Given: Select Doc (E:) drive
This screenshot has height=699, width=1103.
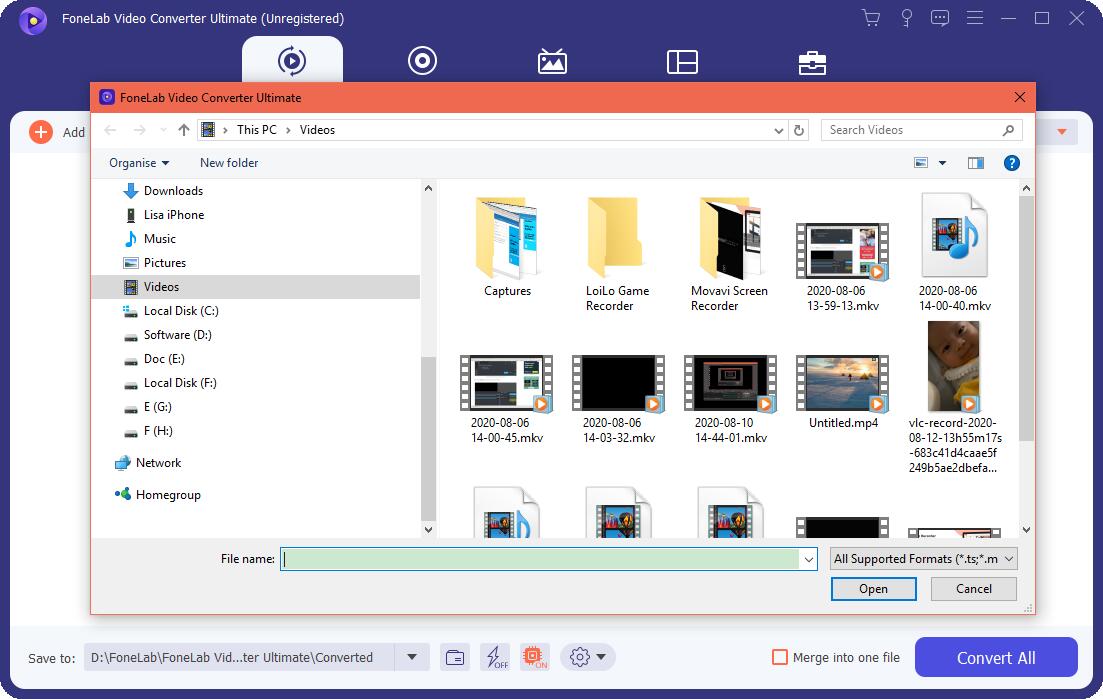Looking at the screenshot, I should click(x=164, y=359).
